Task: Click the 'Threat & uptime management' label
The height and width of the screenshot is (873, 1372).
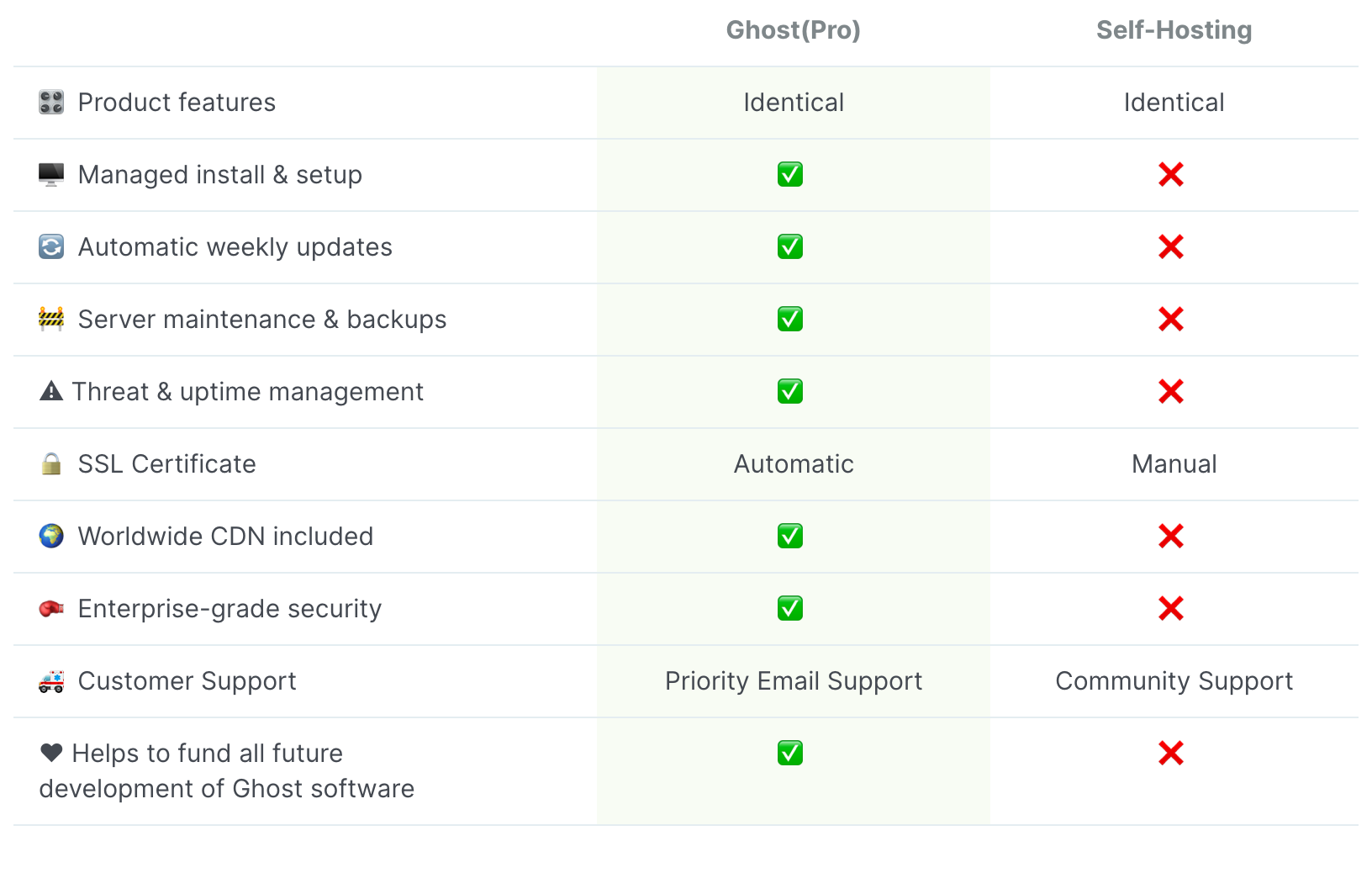Action: pos(248,392)
